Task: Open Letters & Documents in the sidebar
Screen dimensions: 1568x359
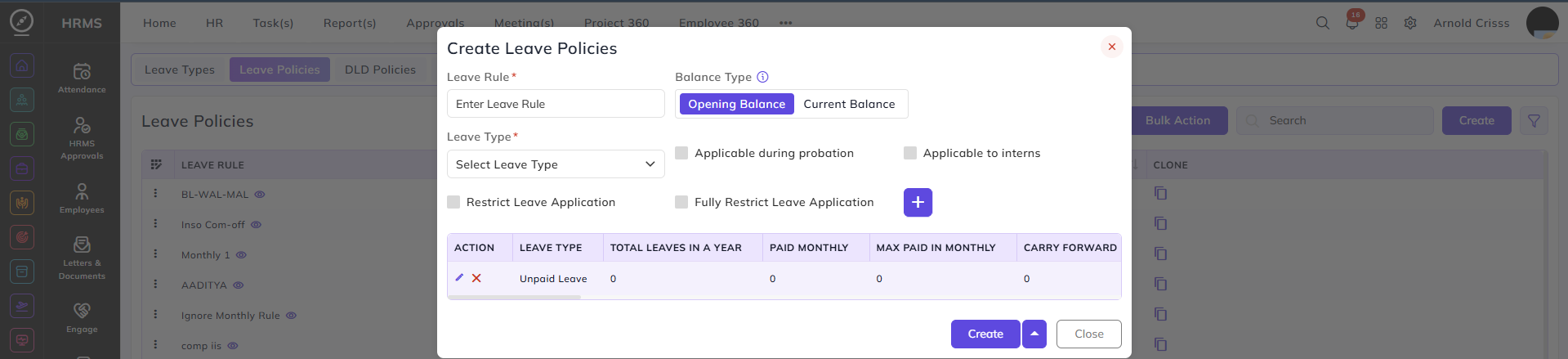Action: click(x=82, y=258)
